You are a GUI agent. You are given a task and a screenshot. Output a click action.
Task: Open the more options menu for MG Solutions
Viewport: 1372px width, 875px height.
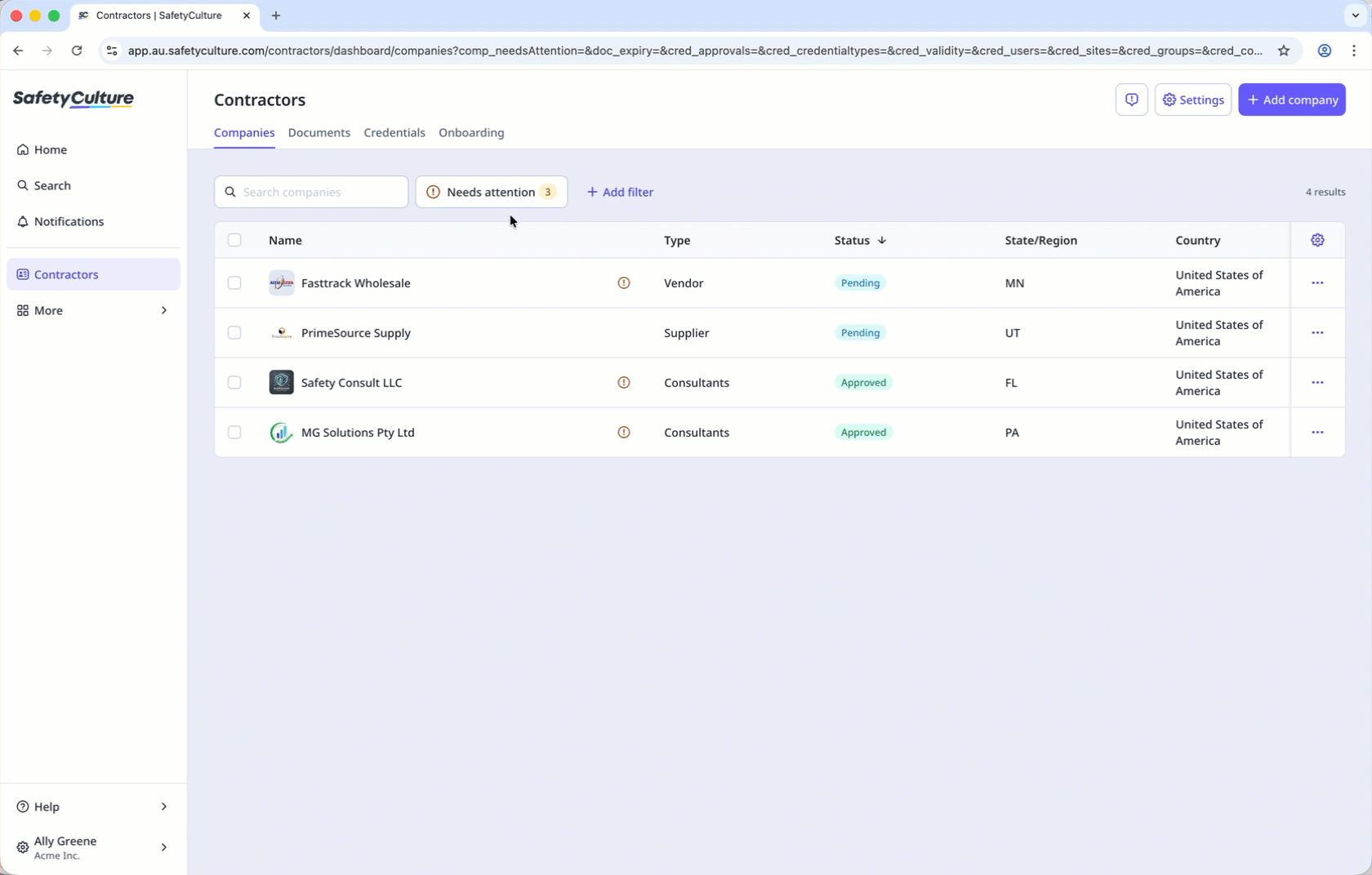point(1317,433)
